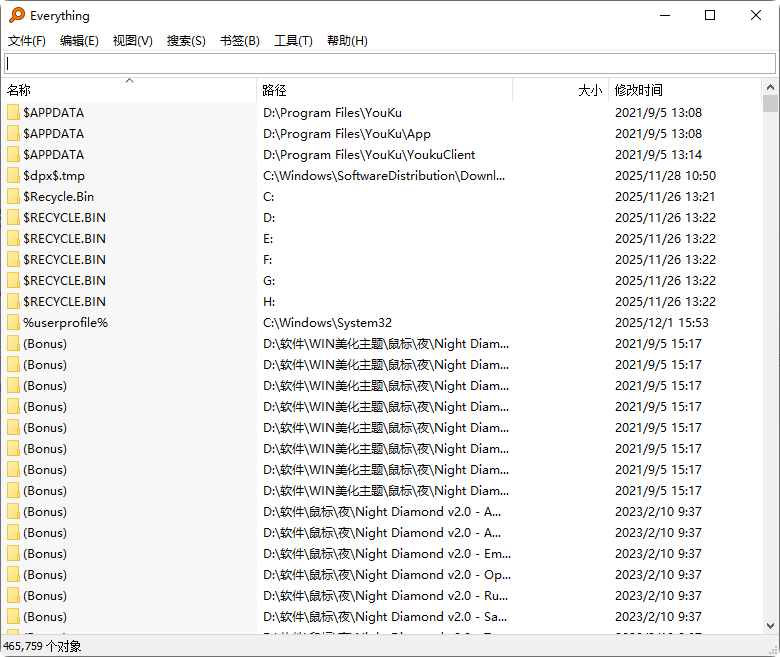Click the %userprofile% folder icon
The width and height of the screenshot is (780, 657).
[x=14, y=323]
